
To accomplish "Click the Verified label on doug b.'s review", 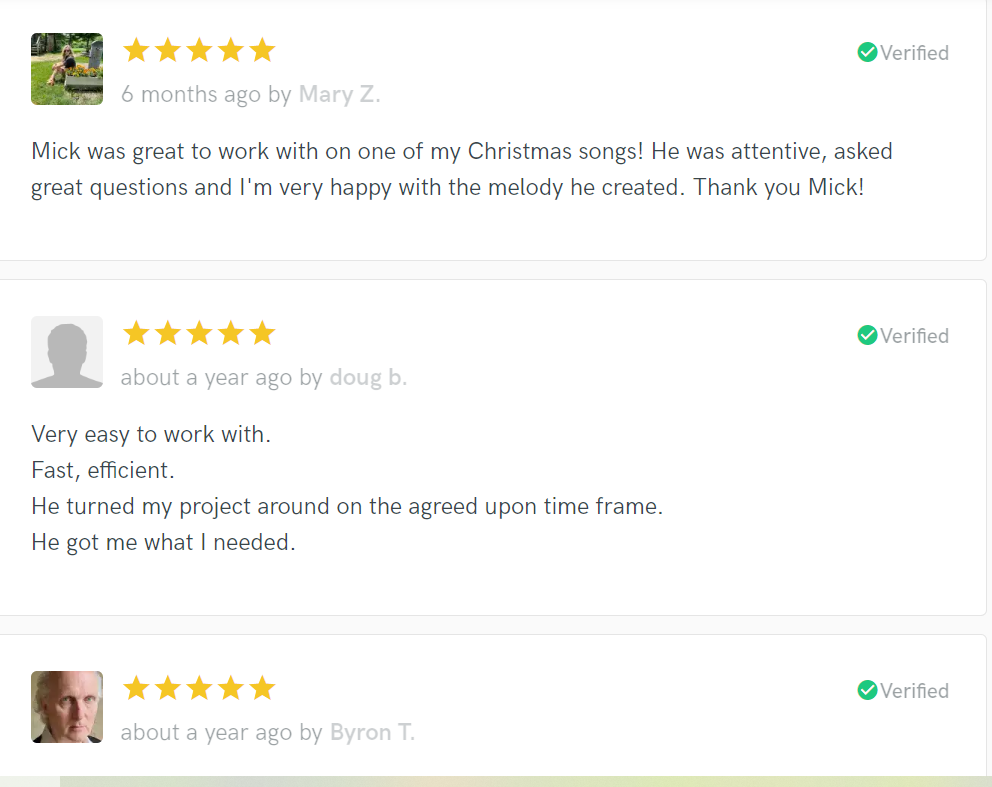I will [914, 336].
